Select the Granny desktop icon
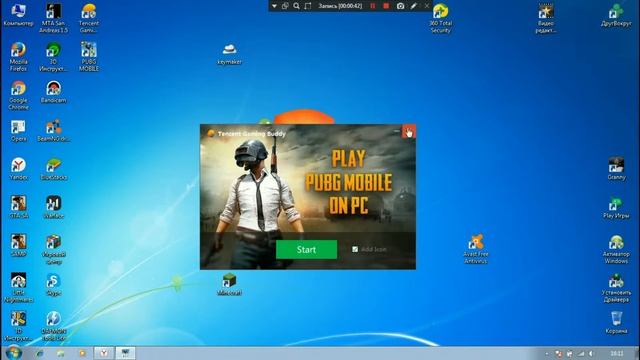Image resolution: width=640 pixels, height=360 pixels. tap(616, 169)
